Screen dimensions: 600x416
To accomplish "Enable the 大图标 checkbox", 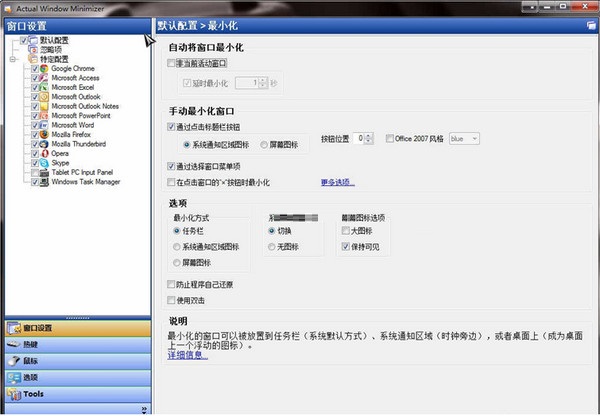I will (346, 231).
